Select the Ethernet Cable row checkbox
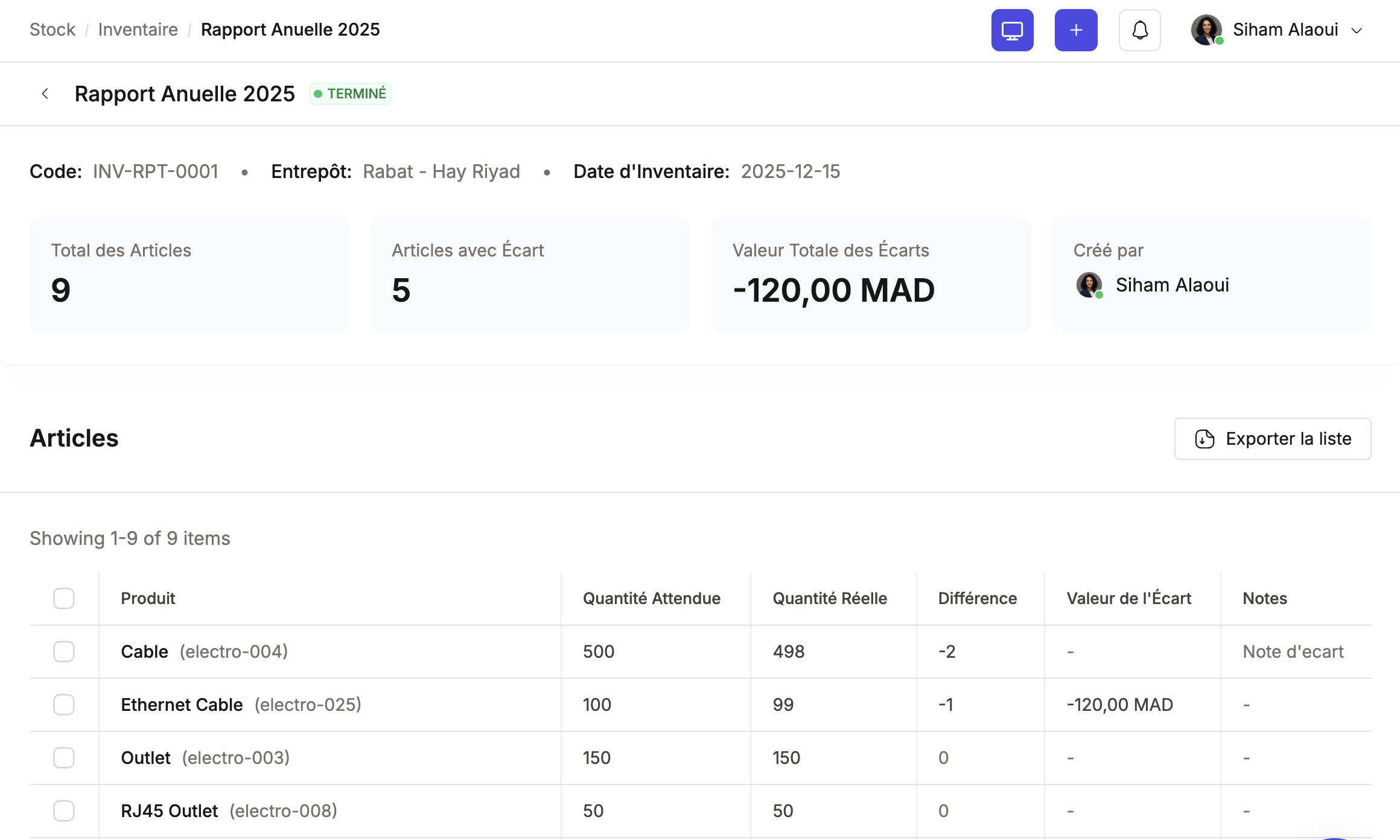 tap(64, 705)
